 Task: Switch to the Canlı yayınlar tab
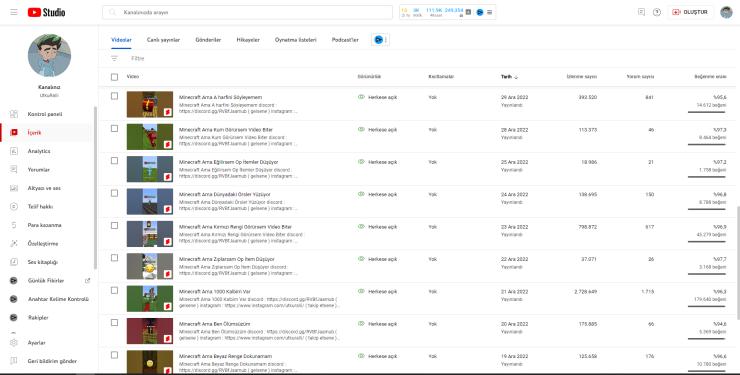click(163, 40)
